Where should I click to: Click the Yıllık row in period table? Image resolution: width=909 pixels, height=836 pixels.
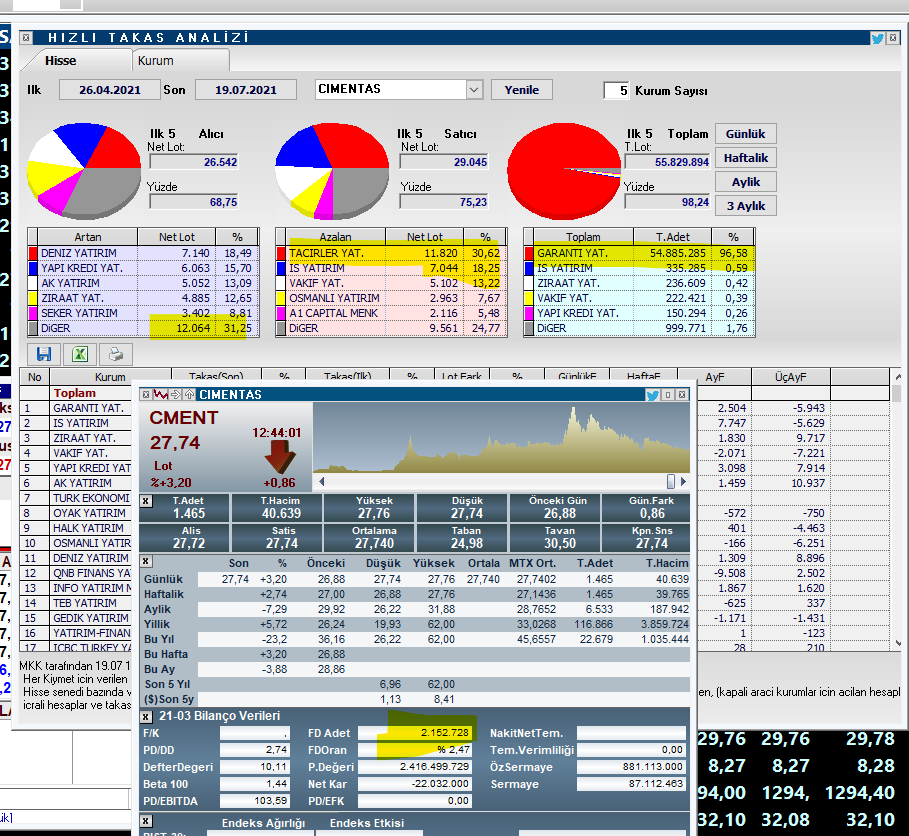click(414, 624)
